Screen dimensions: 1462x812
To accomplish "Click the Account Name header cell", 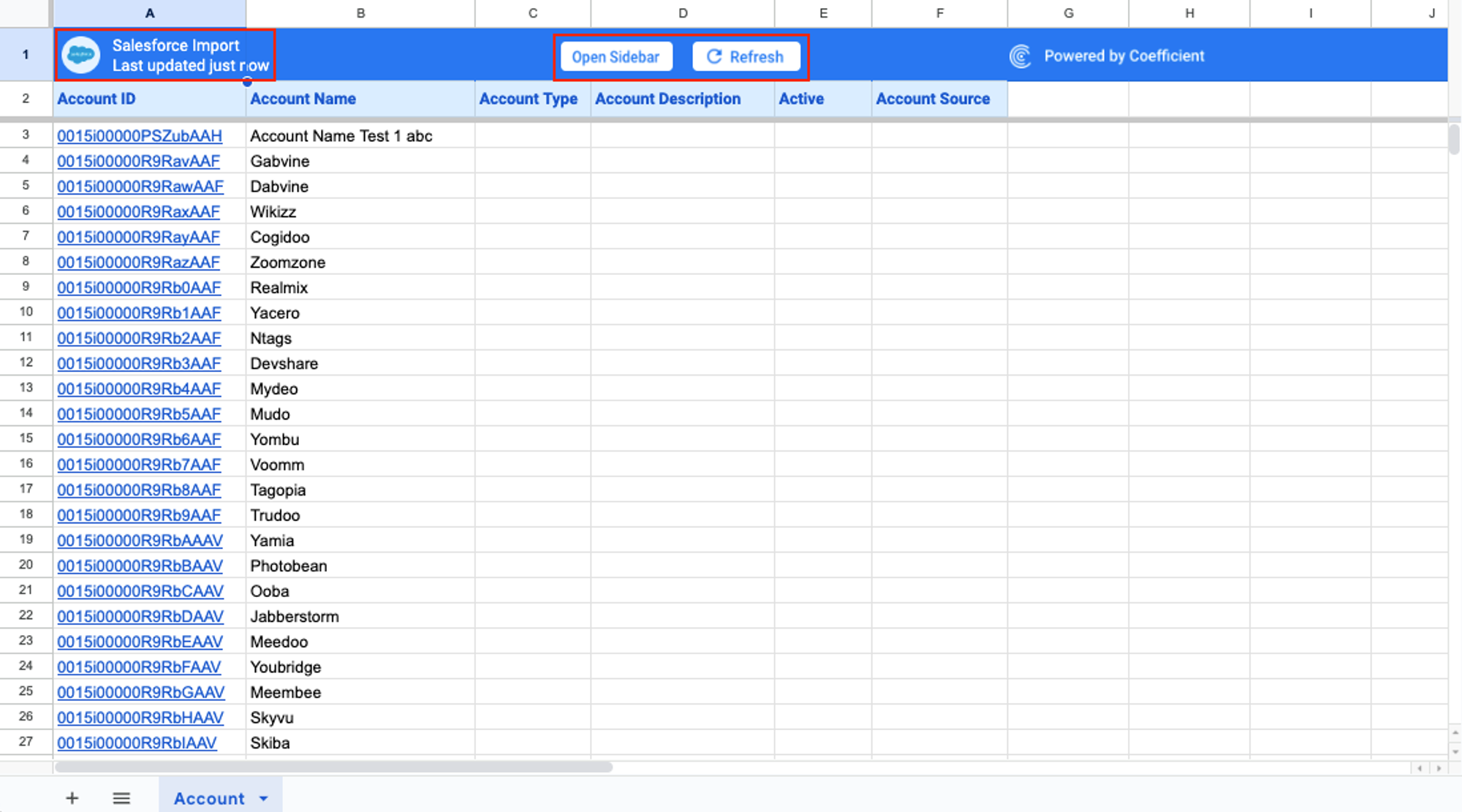I will tap(360, 99).
